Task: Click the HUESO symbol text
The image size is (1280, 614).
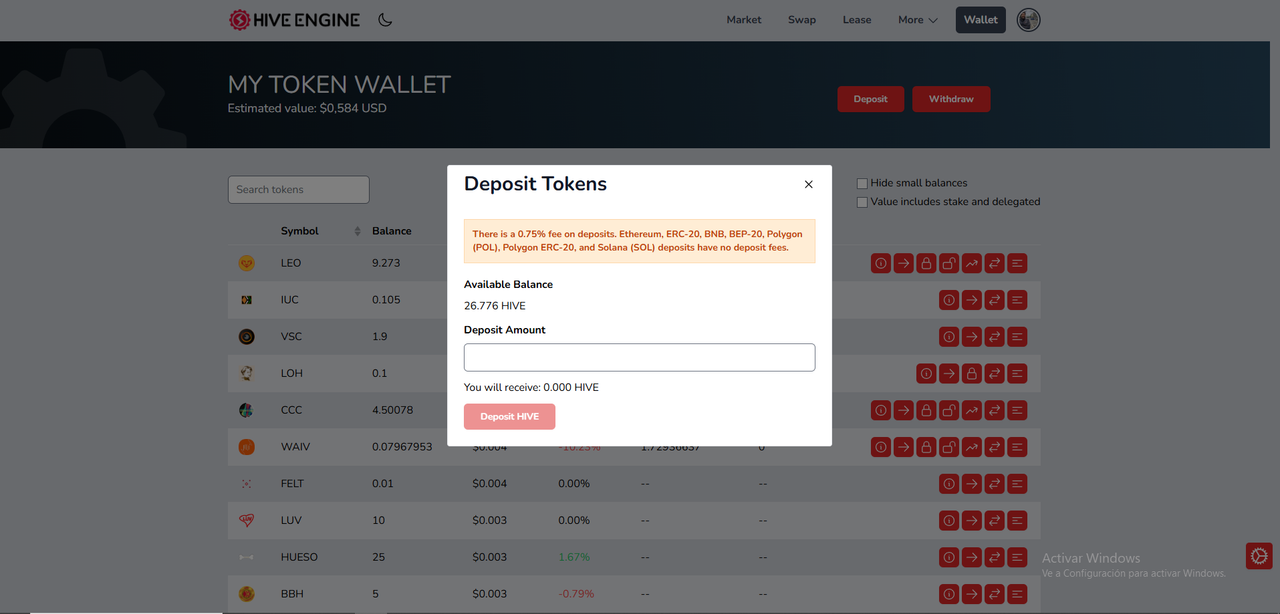Action: pos(299,557)
